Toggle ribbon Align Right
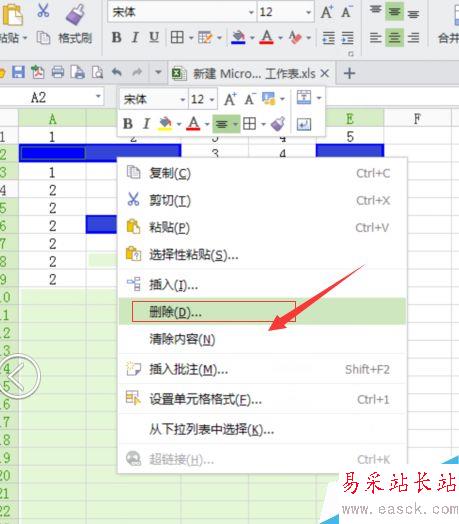 (x=414, y=37)
